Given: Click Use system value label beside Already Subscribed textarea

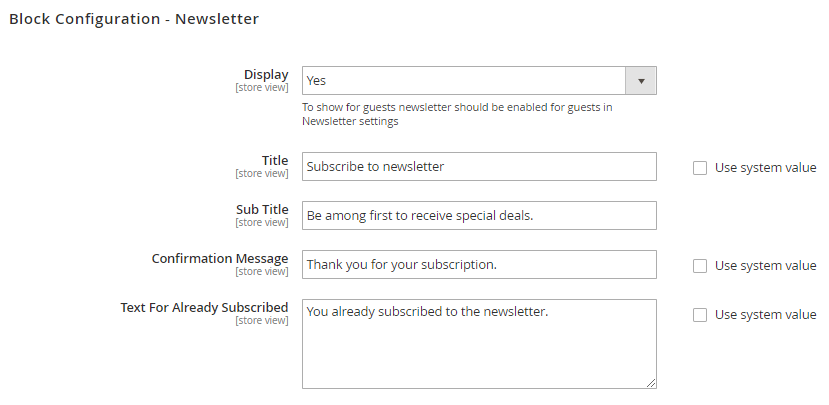Looking at the screenshot, I should click(765, 315).
